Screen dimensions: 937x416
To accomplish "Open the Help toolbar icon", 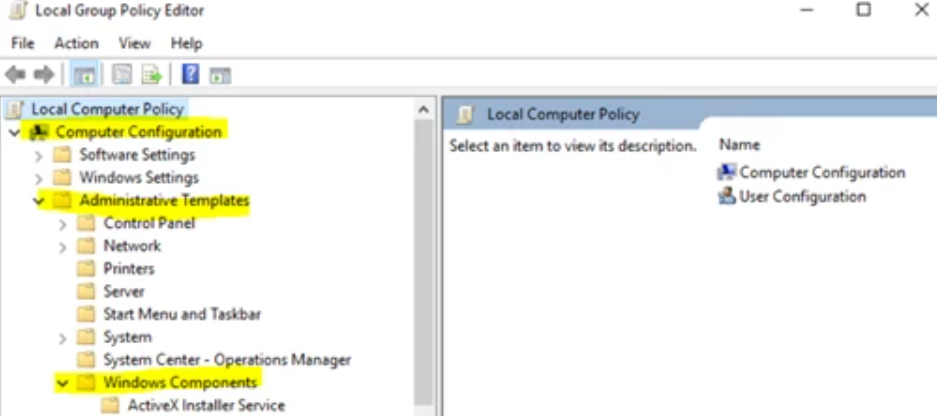I will click(x=190, y=74).
